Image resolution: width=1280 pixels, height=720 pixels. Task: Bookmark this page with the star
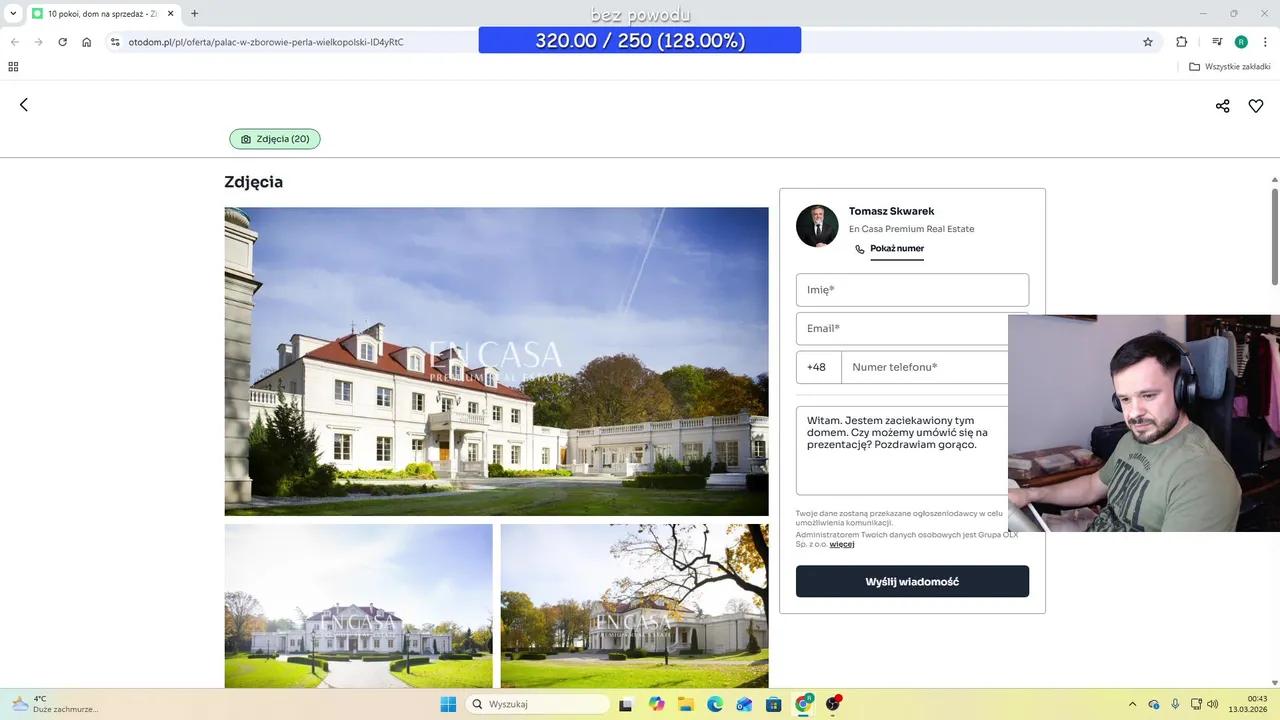click(x=1148, y=42)
